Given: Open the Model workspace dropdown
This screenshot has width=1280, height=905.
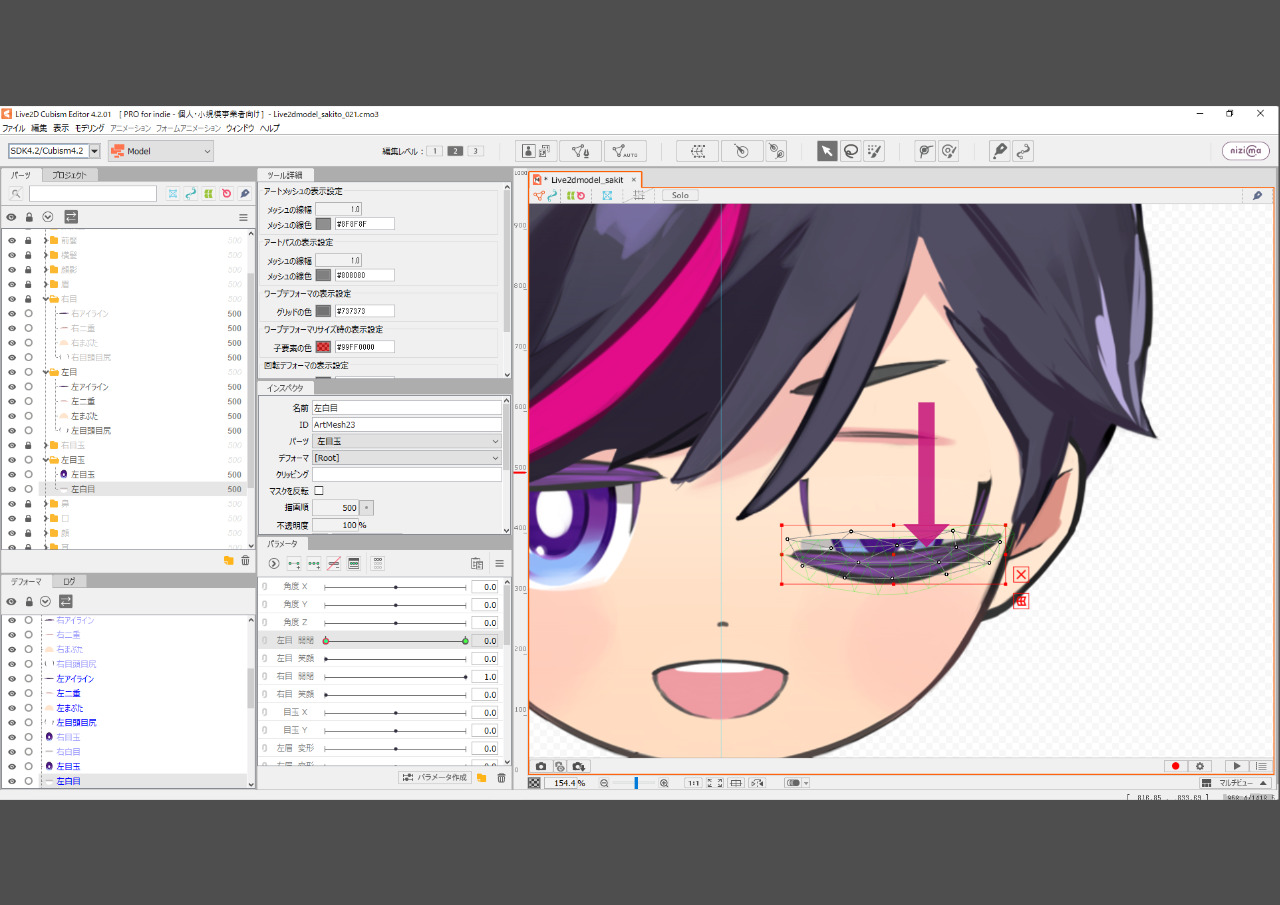Looking at the screenshot, I should click(x=161, y=151).
